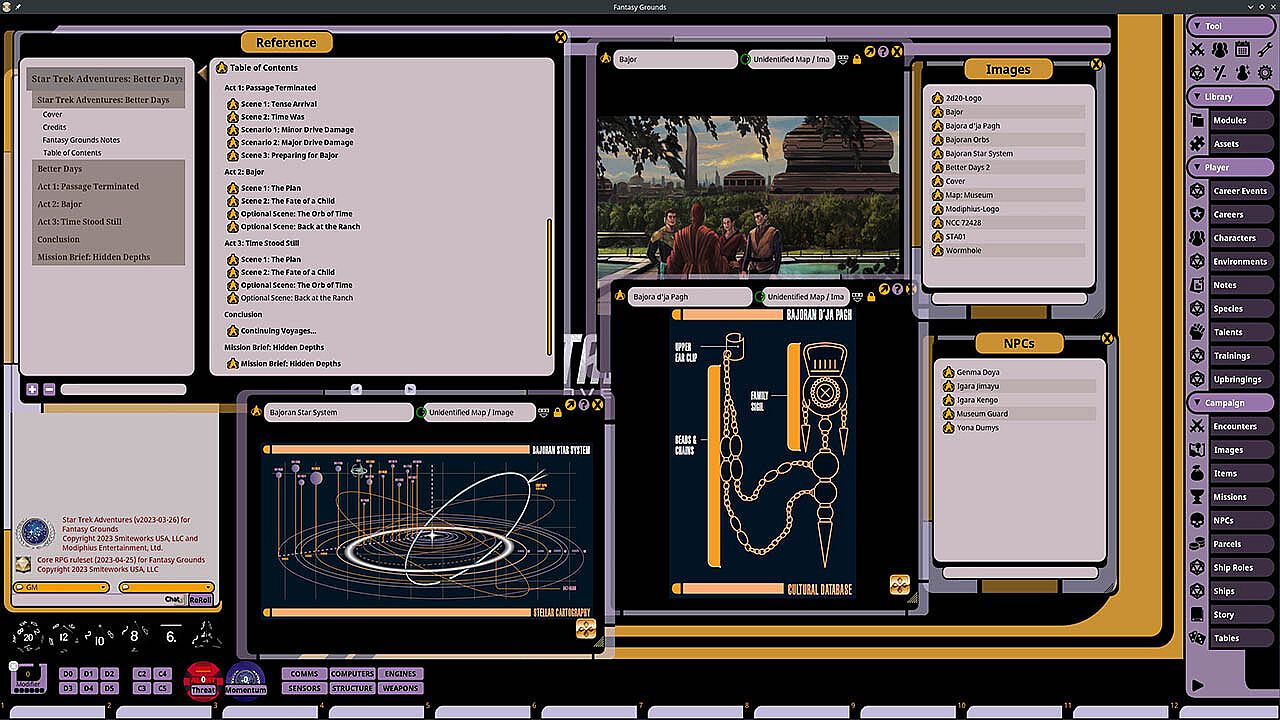
Task: Collapse the Tool sidebar section
Action: point(1229,26)
